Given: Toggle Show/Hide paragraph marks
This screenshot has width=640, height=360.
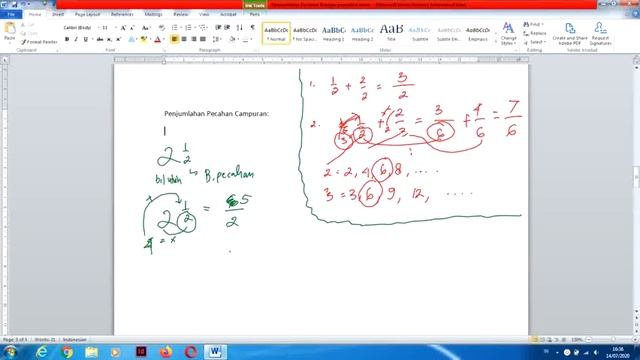Looking at the screenshot, I should (x=253, y=27).
